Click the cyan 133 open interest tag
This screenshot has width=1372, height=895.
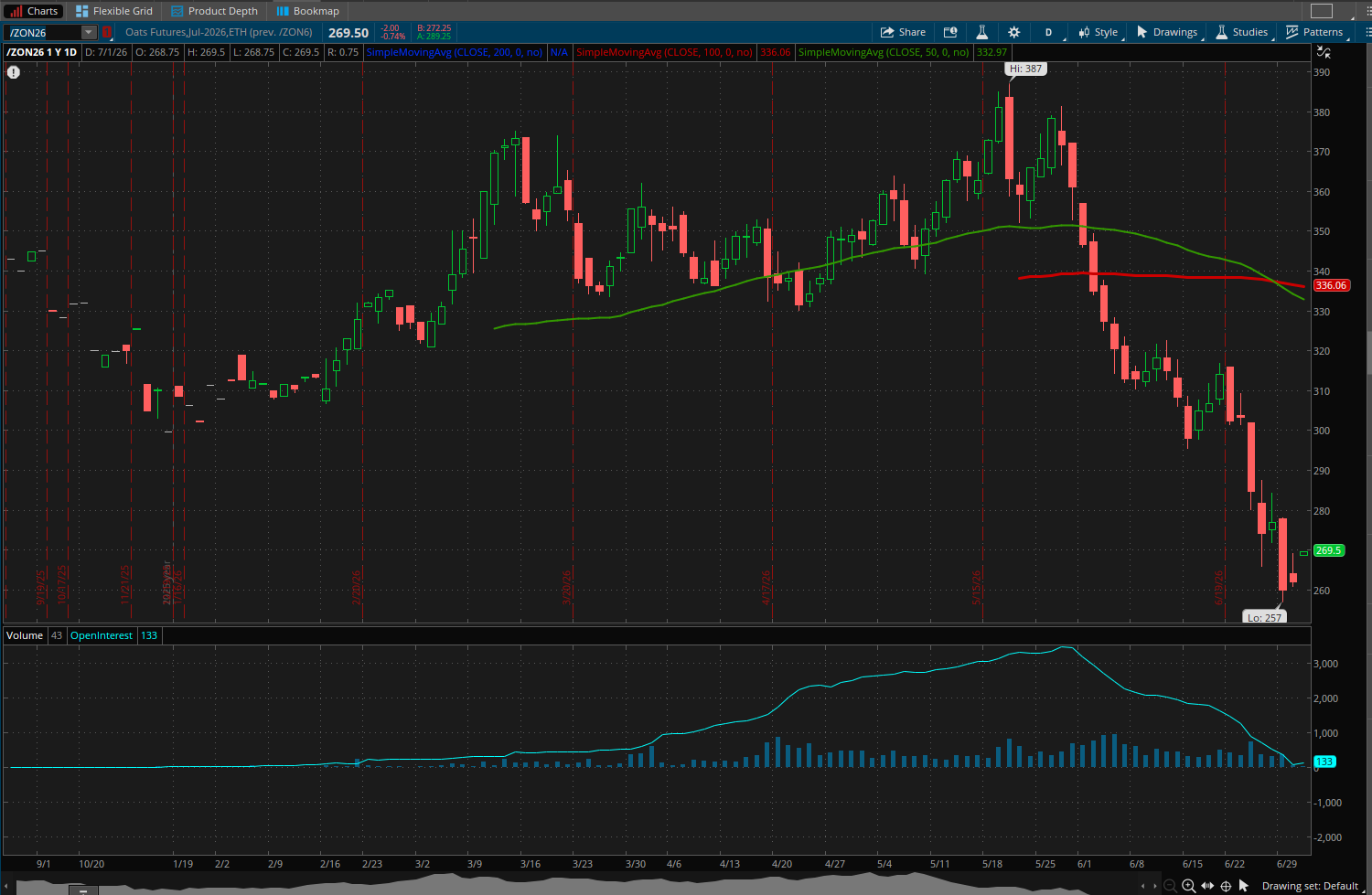pyautogui.click(x=1324, y=762)
